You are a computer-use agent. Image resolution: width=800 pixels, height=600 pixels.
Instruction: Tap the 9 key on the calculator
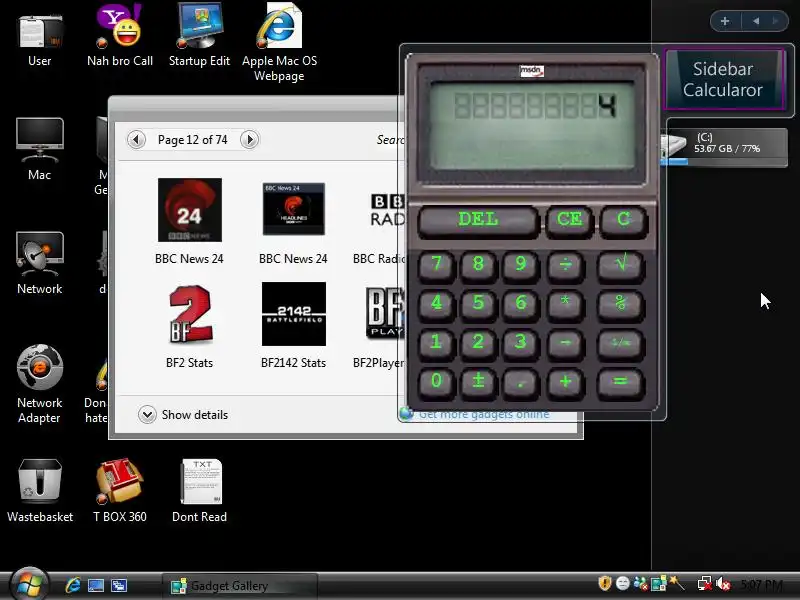tap(520, 266)
